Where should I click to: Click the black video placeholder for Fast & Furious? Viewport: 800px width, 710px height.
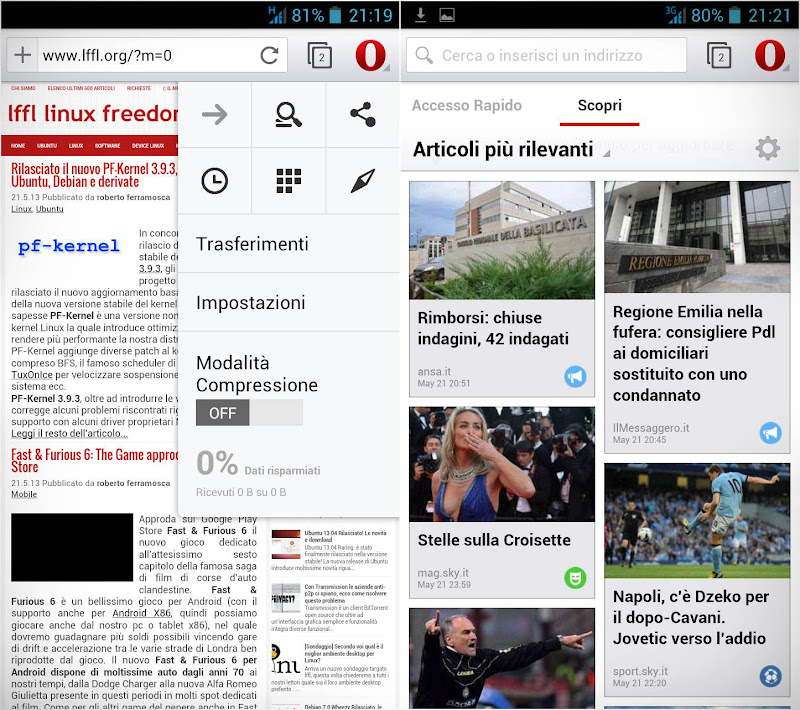[x=72, y=547]
